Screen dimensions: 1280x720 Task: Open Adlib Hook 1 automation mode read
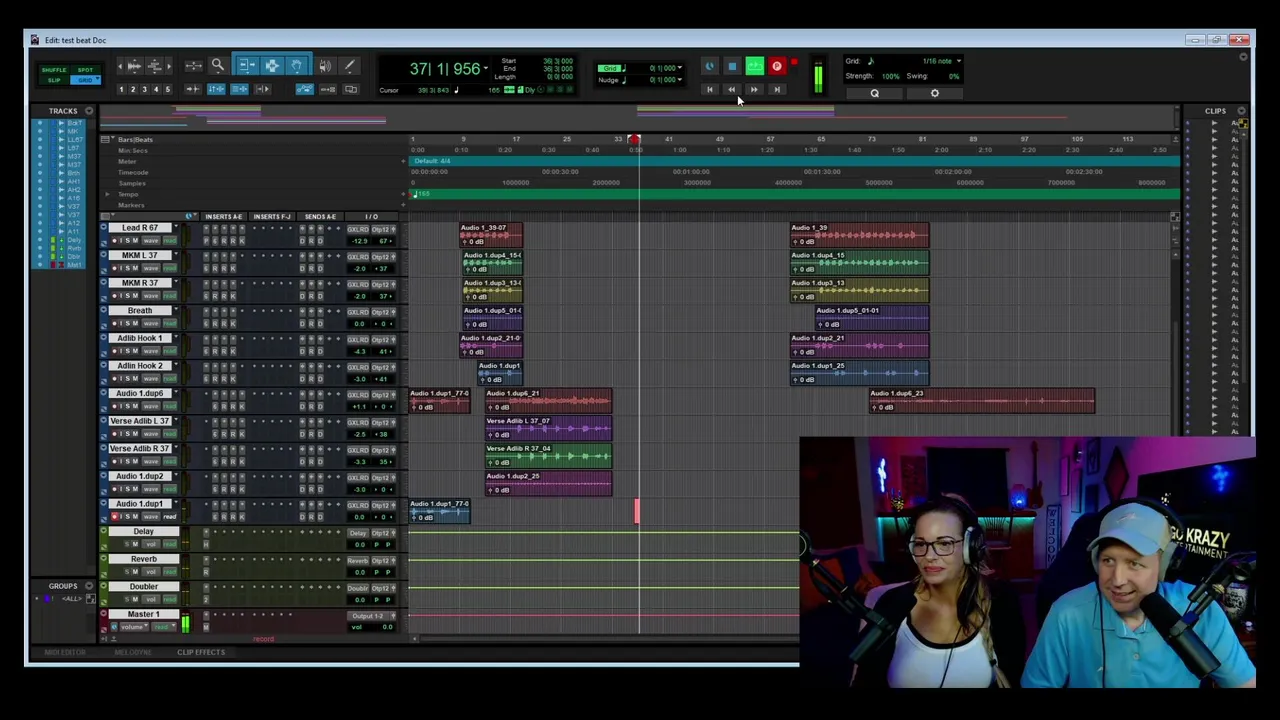[x=170, y=352]
